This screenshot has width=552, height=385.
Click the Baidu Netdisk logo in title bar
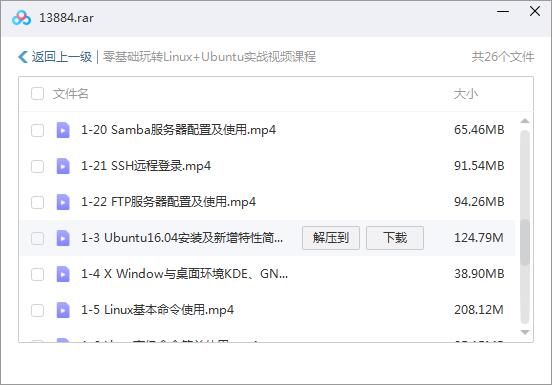pos(21,18)
